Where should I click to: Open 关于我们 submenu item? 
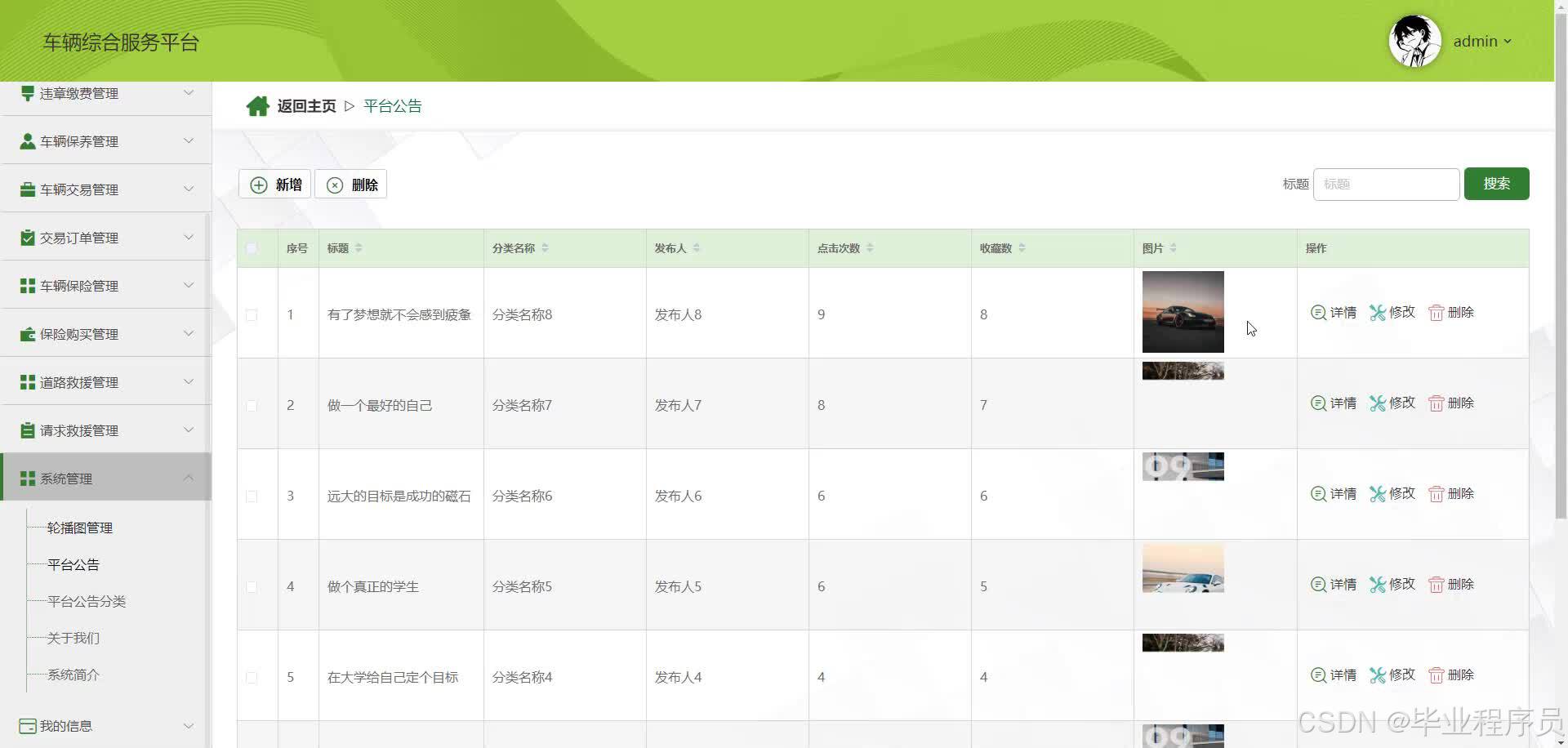(73, 638)
